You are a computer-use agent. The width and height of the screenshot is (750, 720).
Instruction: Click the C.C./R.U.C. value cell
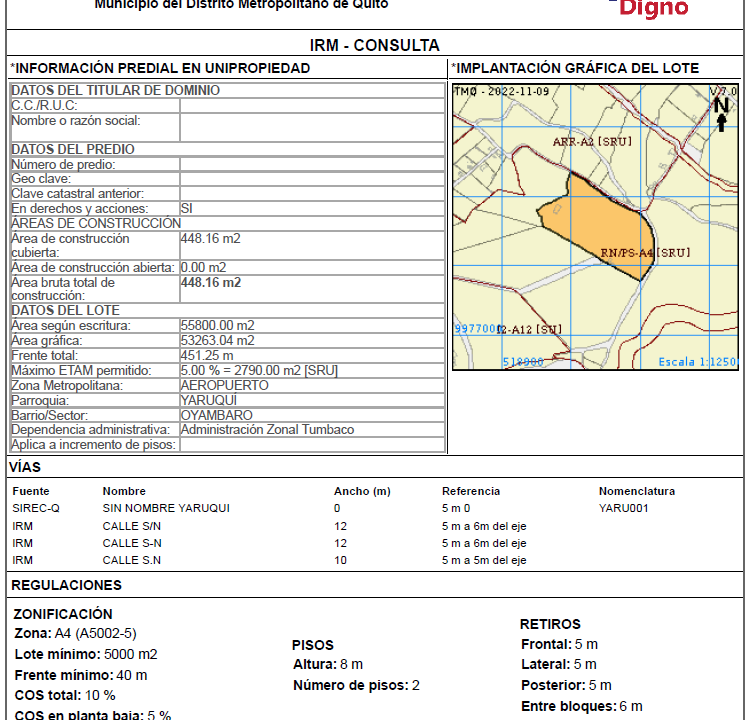(312, 106)
